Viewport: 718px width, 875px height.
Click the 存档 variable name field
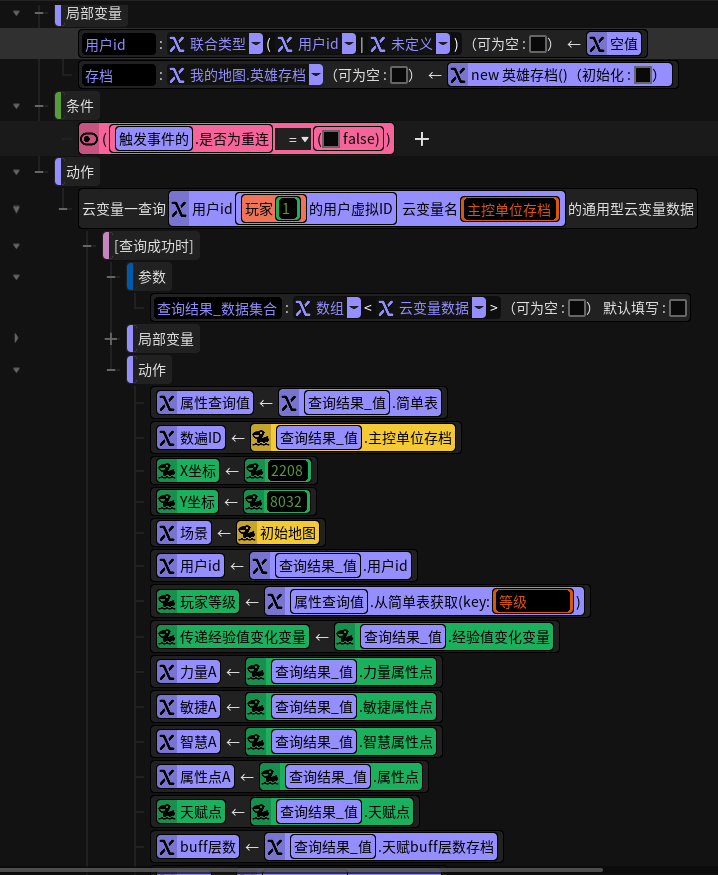pyautogui.click(x=119, y=75)
